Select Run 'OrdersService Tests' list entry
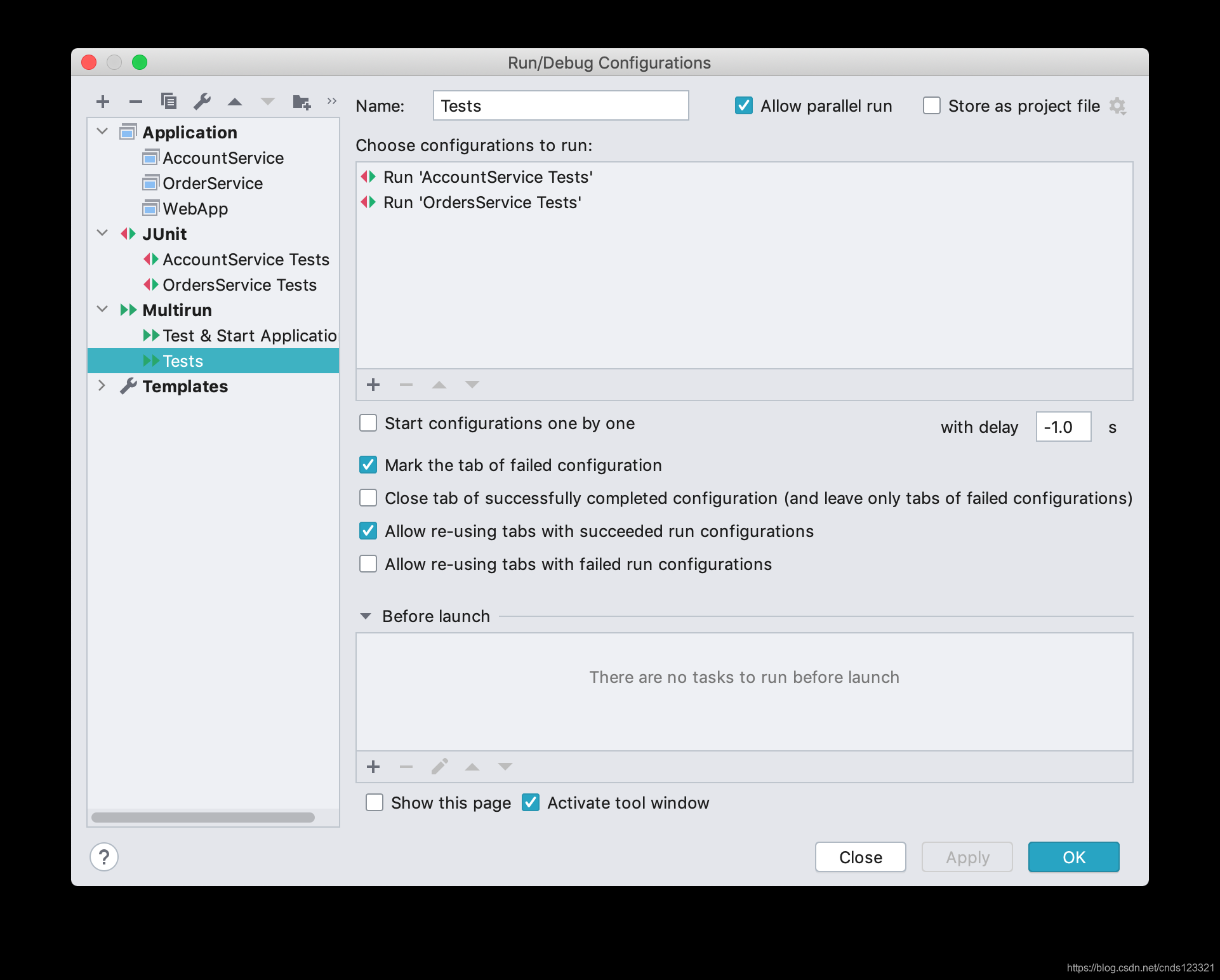Screen dimensions: 1220x980 [x=482, y=202]
